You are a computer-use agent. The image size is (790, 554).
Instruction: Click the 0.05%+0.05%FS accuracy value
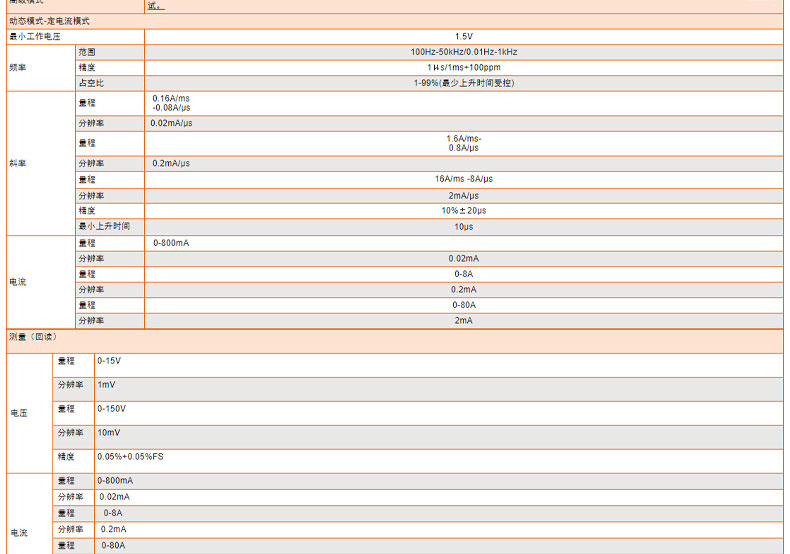130,456
